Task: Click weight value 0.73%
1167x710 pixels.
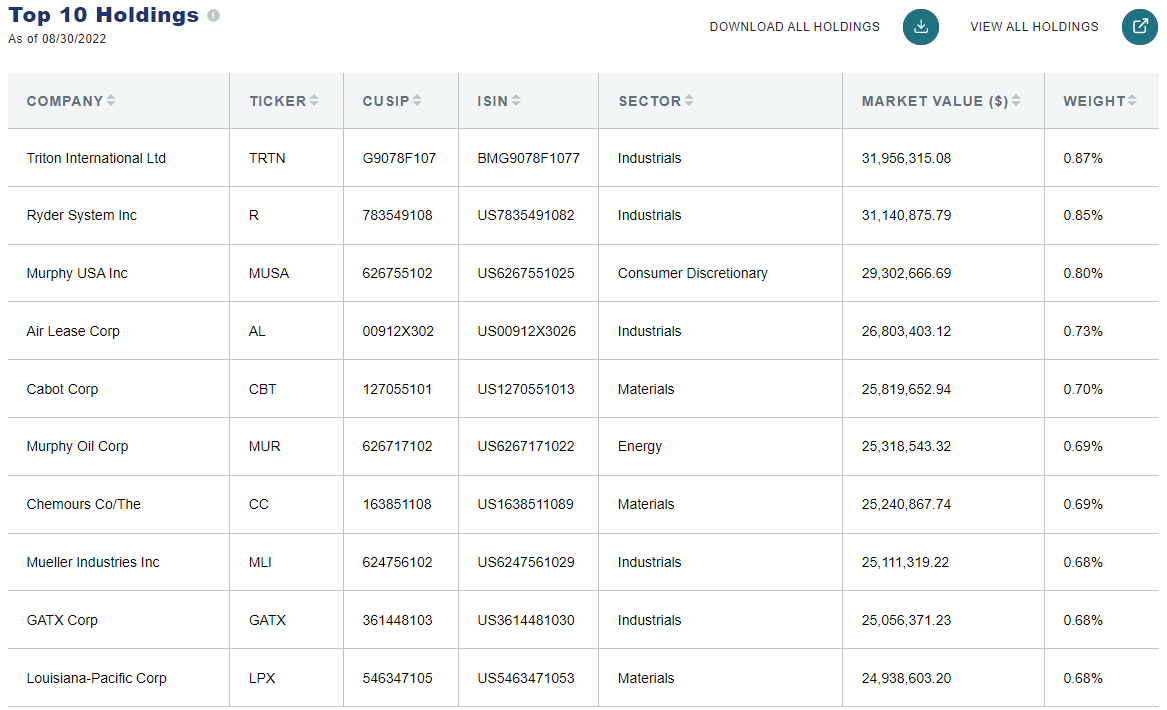Action: click(x=1083, y=332)
